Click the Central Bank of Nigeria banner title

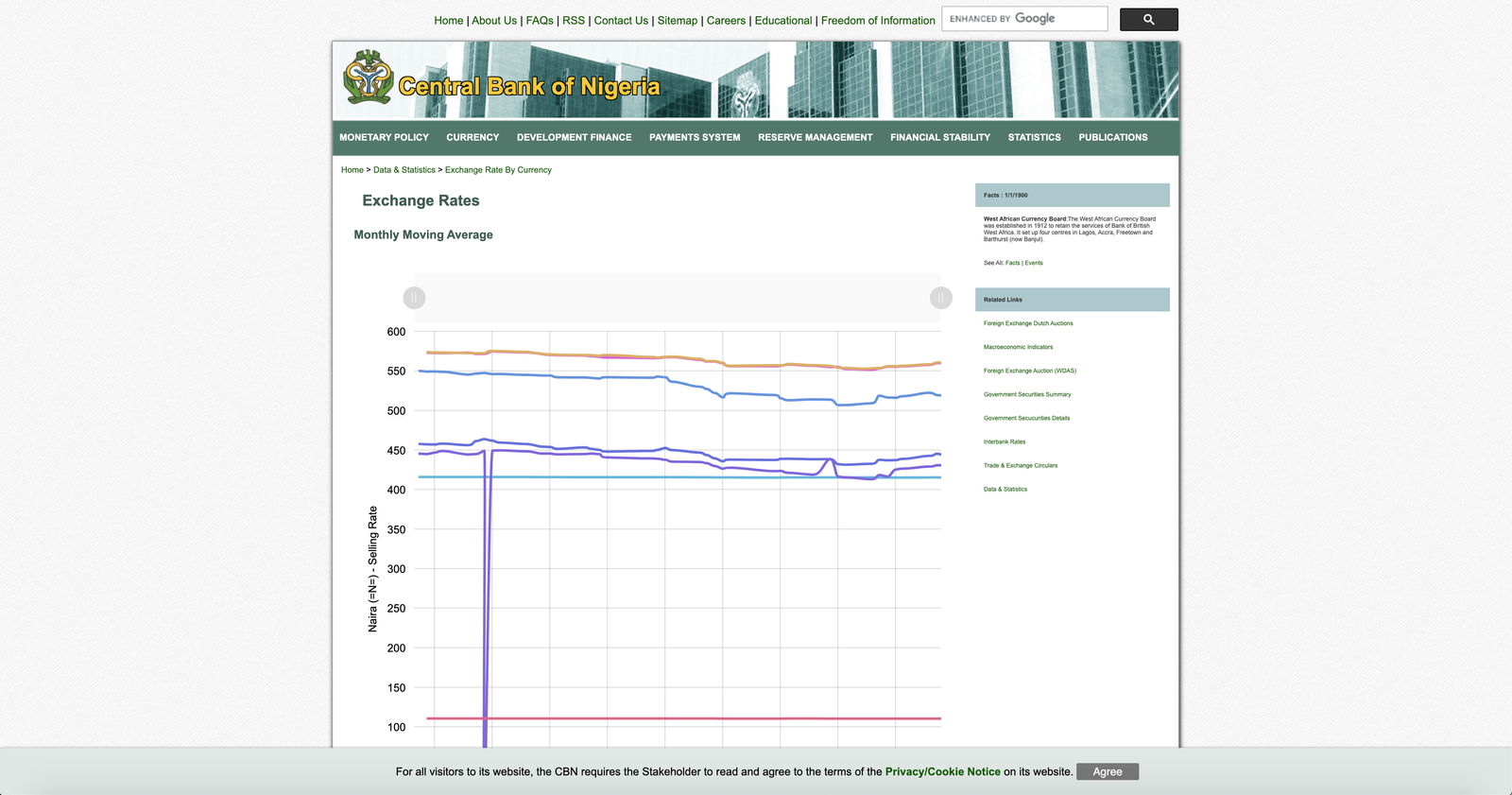click(x=529, y=87)
